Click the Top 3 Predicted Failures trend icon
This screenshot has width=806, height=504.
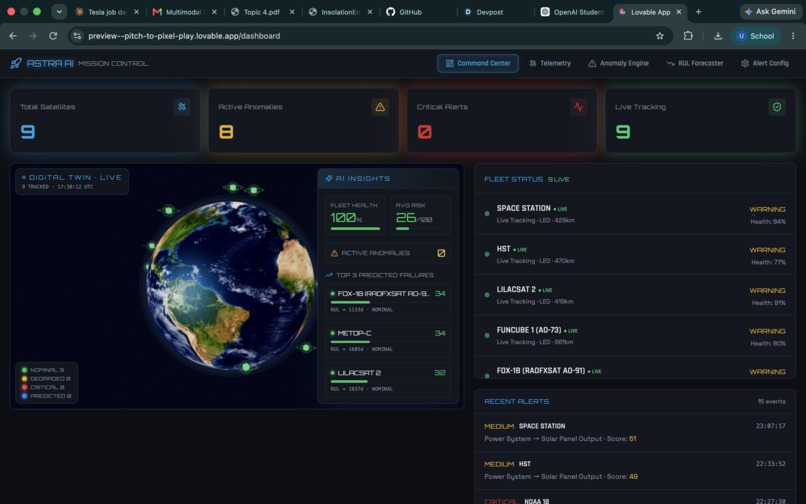[329, 275]
